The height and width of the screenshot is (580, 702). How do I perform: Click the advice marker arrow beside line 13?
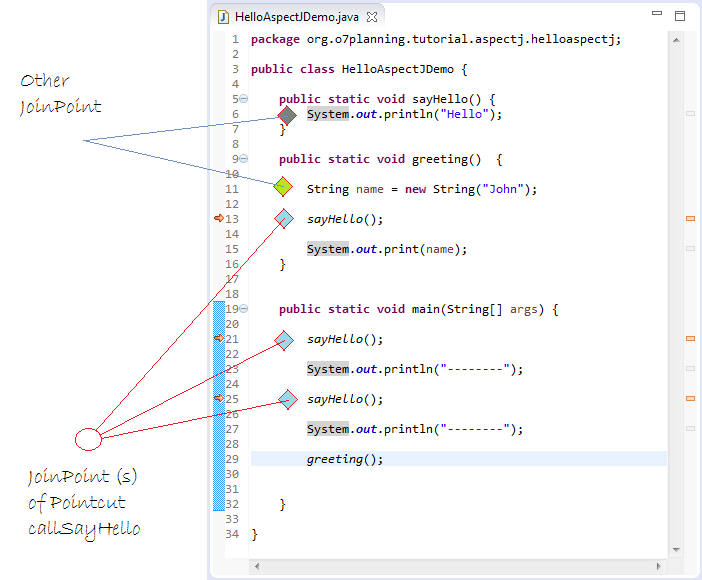click(x=219, y=218)
